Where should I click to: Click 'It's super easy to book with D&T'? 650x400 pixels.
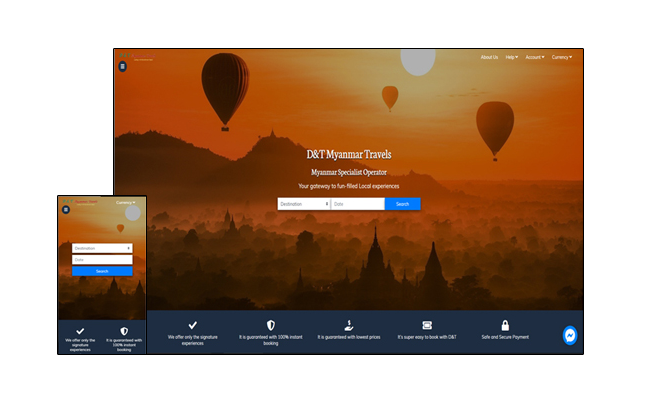click(x=427, y=337)
